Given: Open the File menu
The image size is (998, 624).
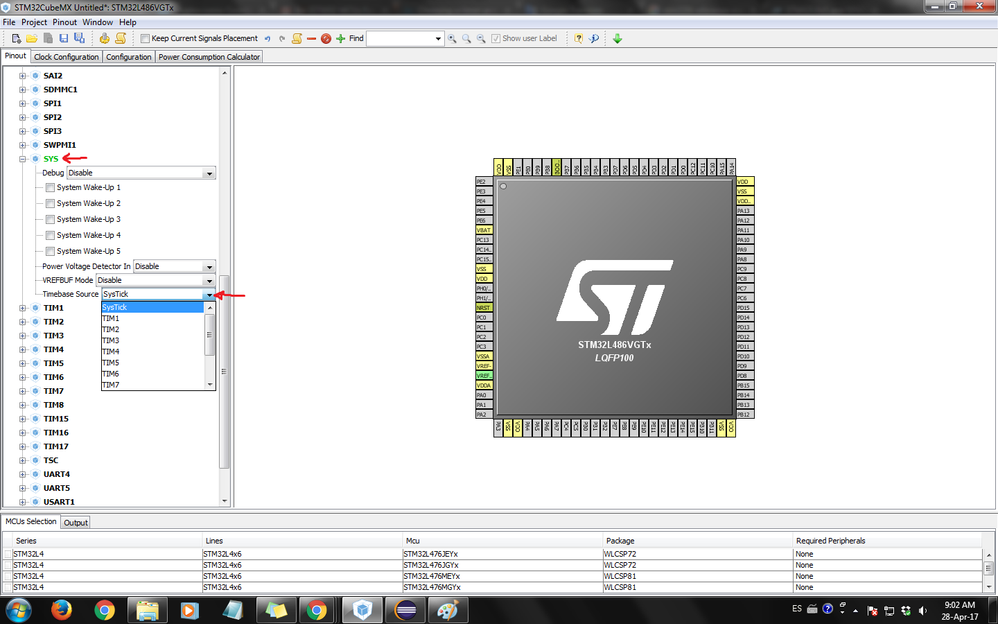Looking at the screenshot, I should [x=9, y=22].
